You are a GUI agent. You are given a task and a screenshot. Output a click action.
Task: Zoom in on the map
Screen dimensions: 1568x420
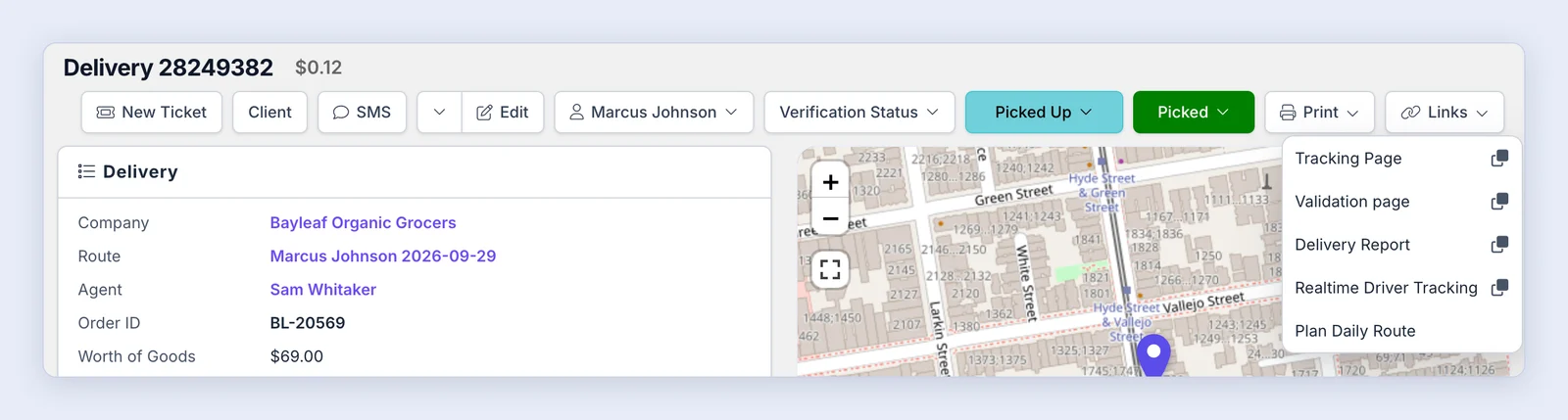click(830, 182)
